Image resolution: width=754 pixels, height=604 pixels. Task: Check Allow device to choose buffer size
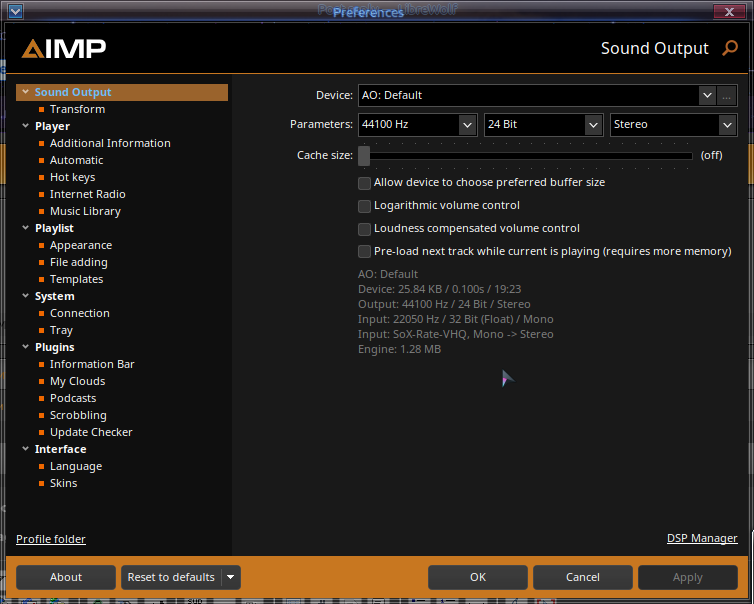point(365,183)
